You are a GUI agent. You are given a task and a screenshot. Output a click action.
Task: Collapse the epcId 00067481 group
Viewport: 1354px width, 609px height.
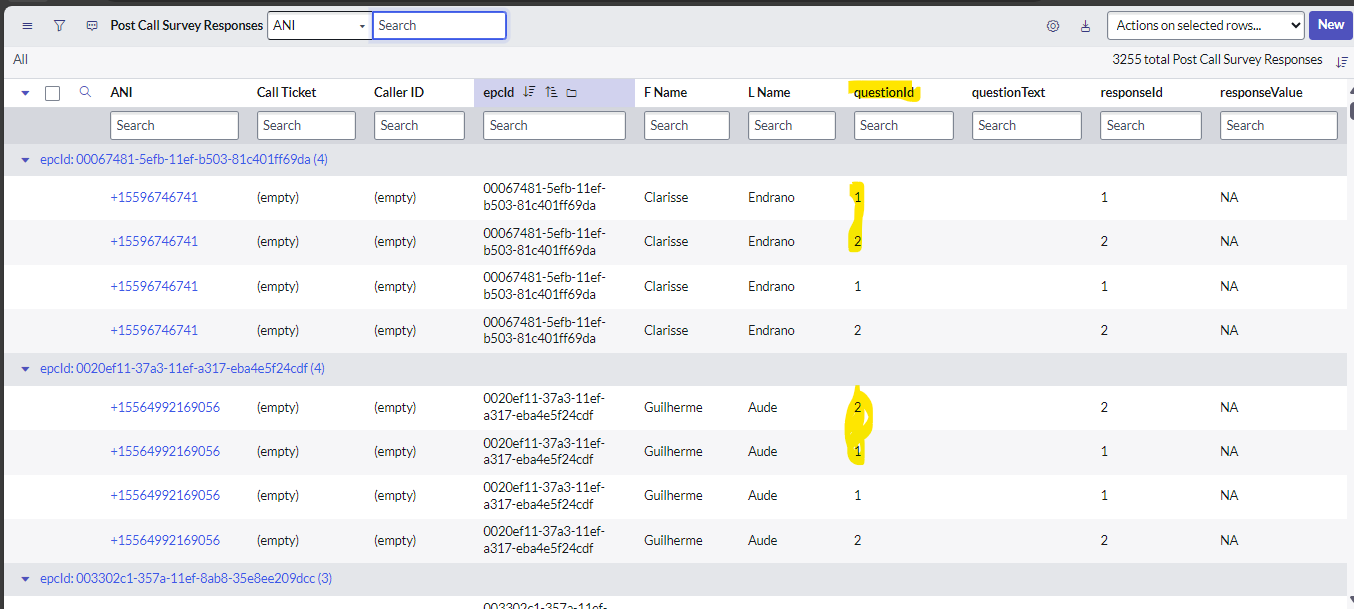point(25,159)
